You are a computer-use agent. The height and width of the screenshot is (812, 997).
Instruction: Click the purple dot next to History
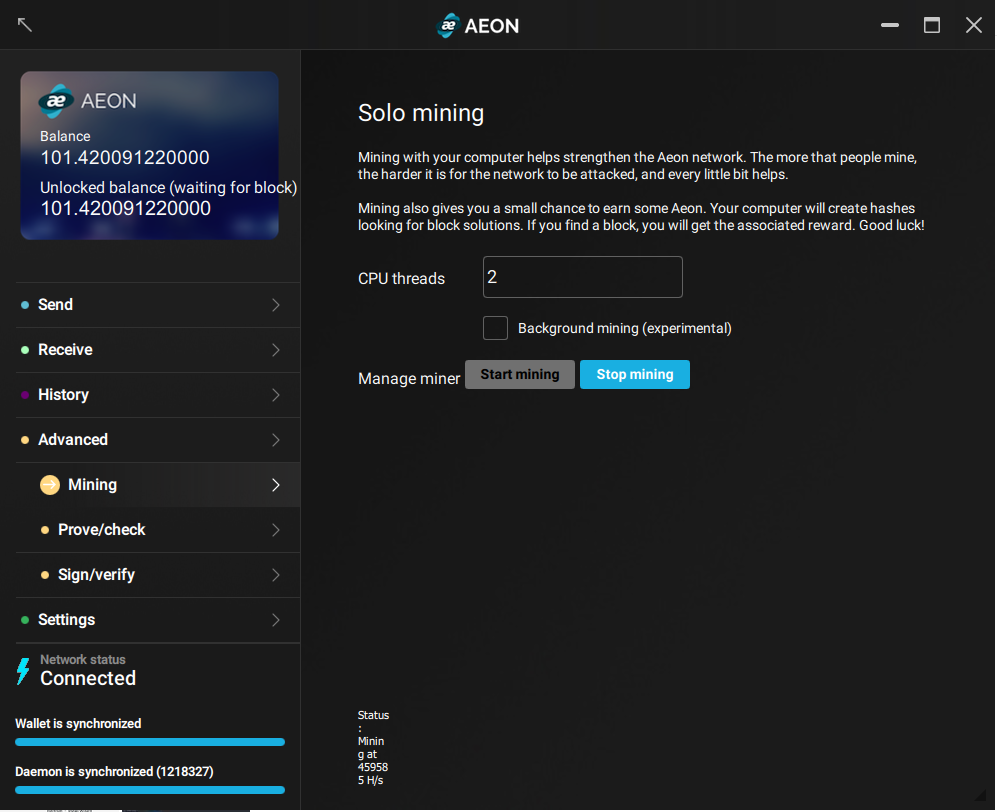pyautogui.click(x=25, y=395)
